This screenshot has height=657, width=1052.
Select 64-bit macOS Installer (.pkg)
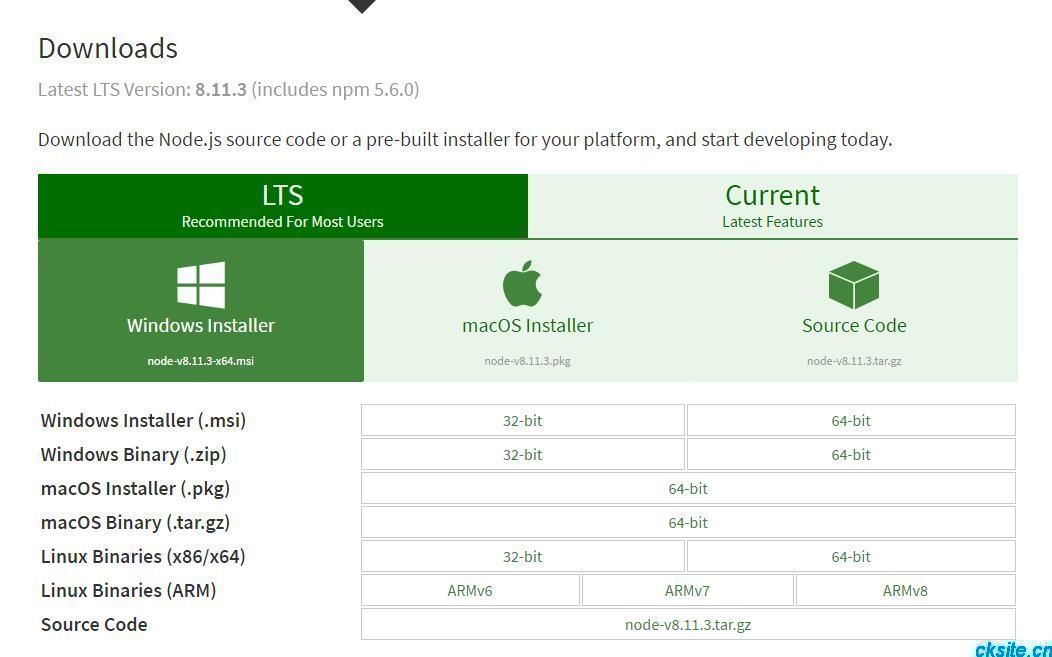(x=688, y=489)
